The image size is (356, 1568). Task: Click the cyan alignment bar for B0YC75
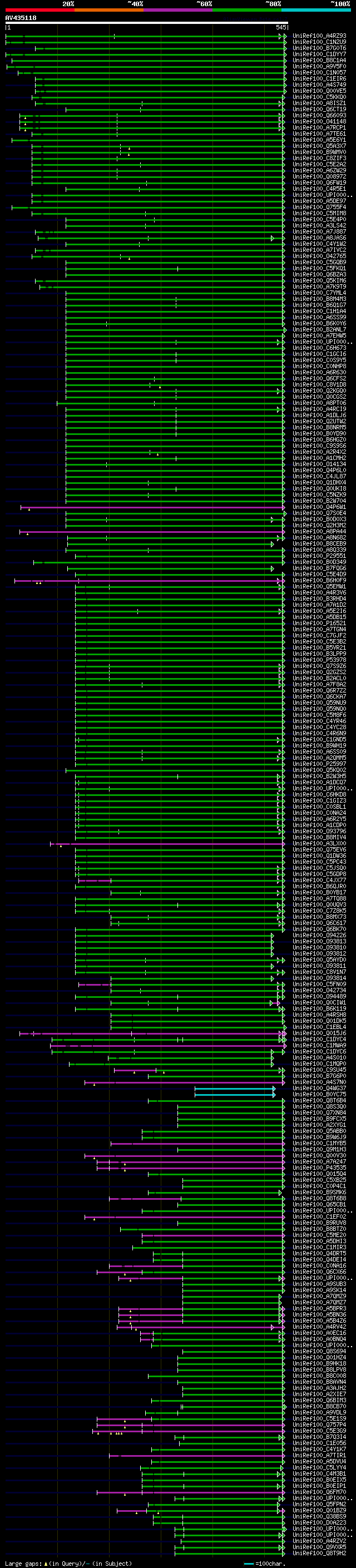234,1095
